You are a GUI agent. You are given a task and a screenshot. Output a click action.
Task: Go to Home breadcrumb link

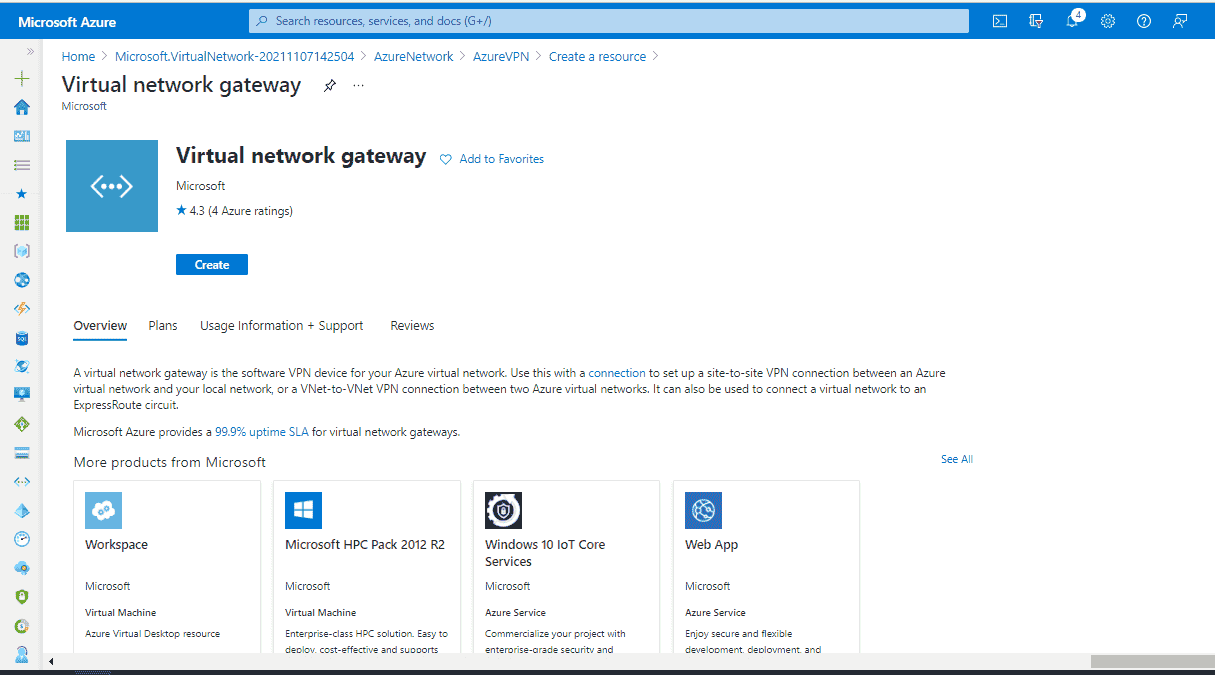click(79, 57)
